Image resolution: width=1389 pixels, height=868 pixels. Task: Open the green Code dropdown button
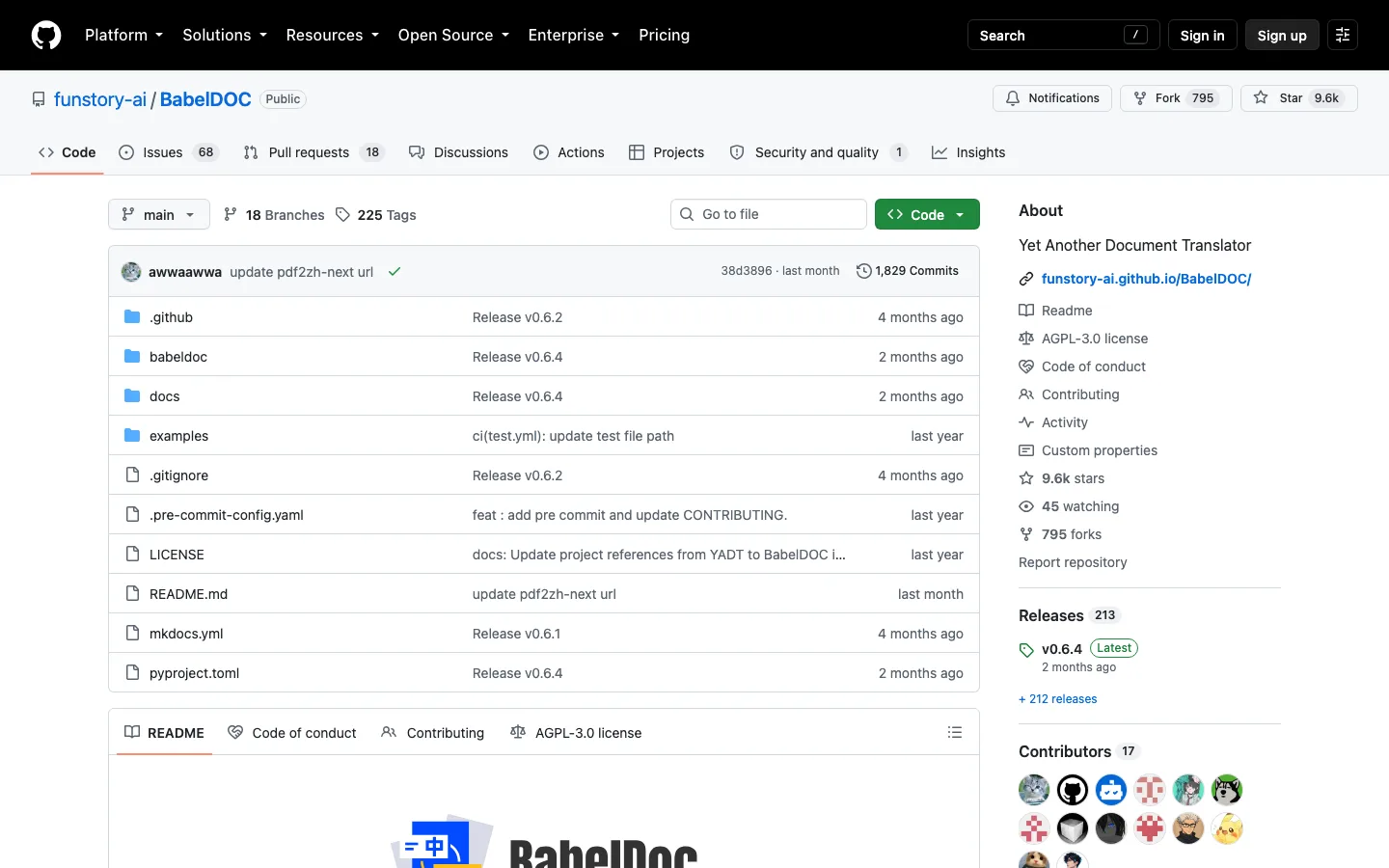click(x=927, y=214)
